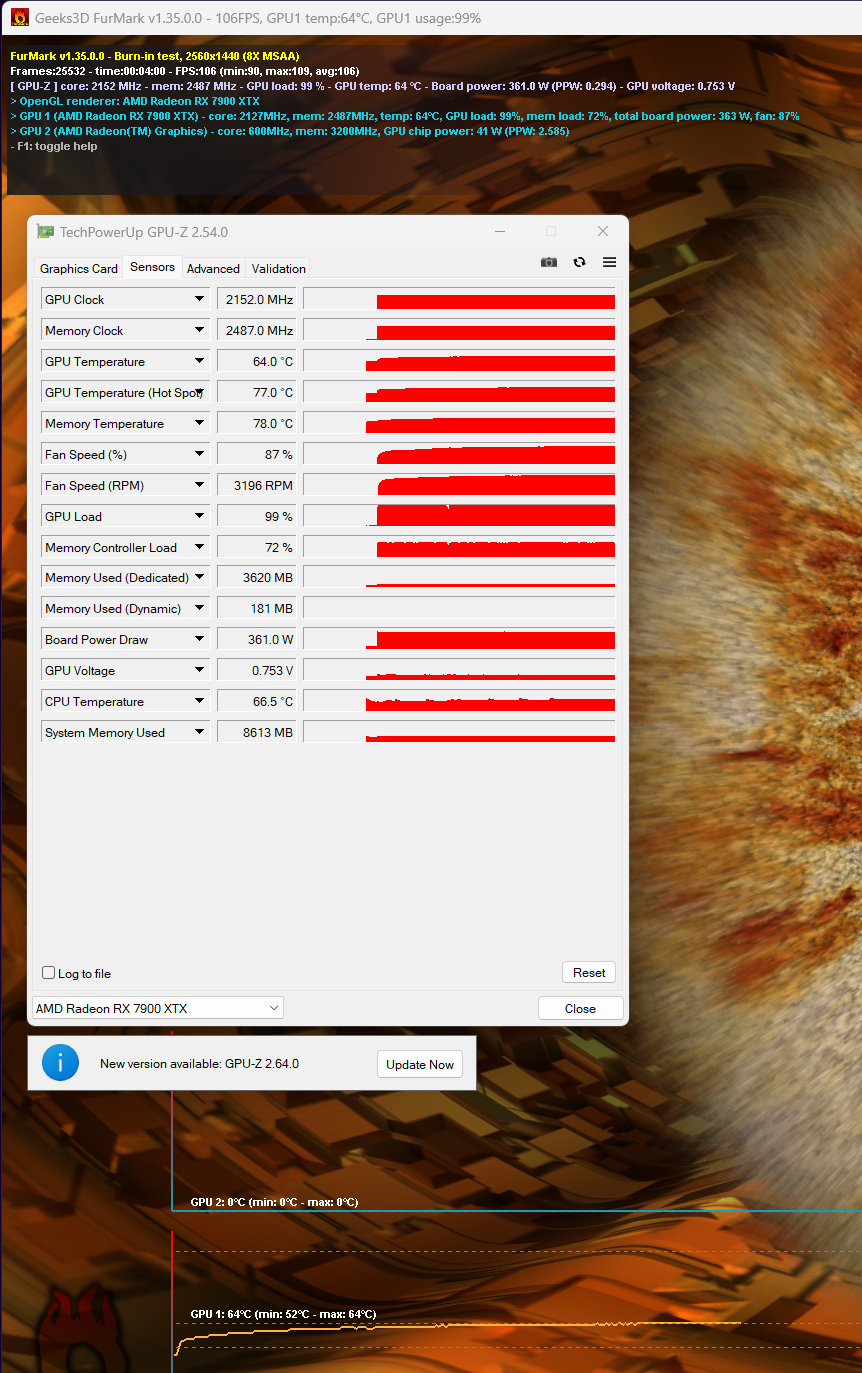
Task: Click the Board Power Draw history graph
Action: coord(459,639)
